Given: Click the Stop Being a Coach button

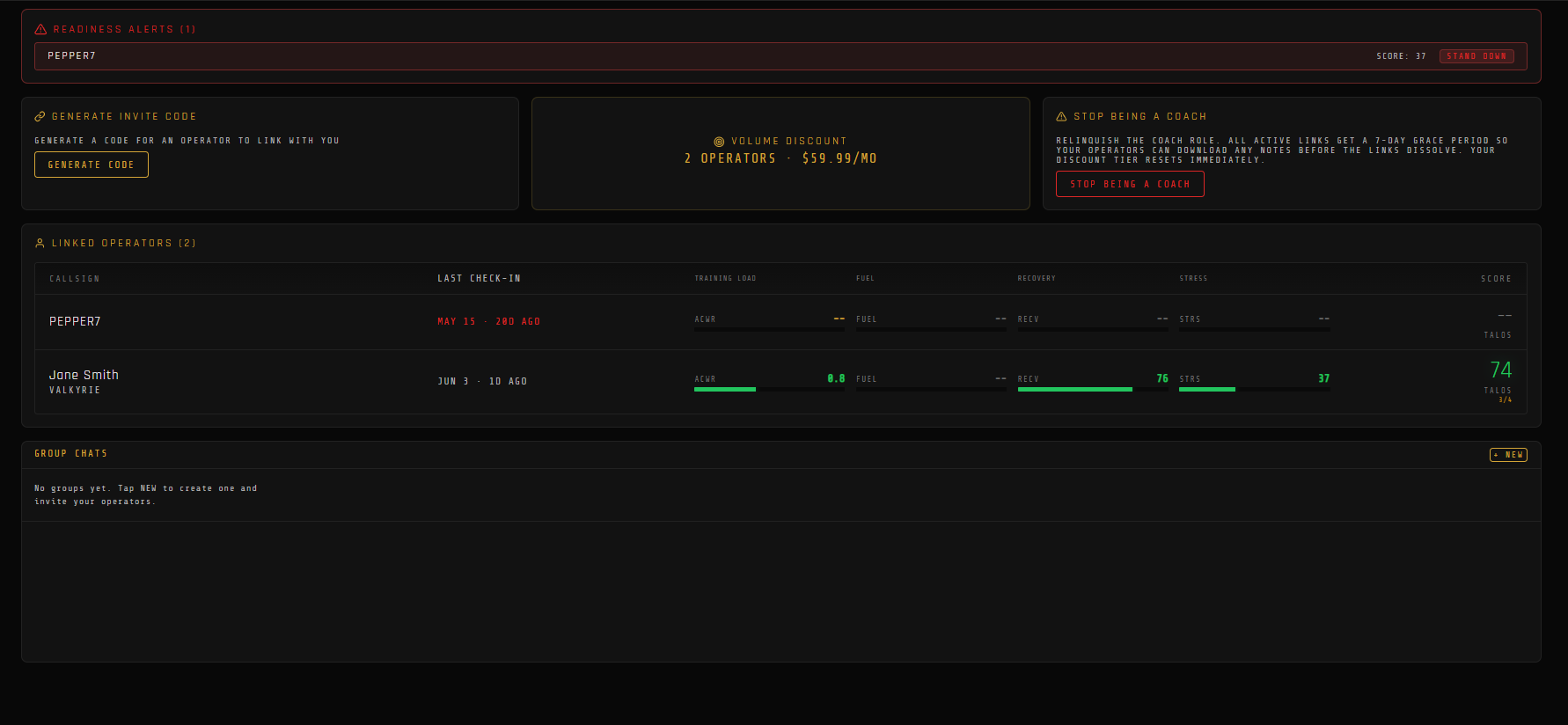Looking at the screenshot, I should (x=1130, y=184).
